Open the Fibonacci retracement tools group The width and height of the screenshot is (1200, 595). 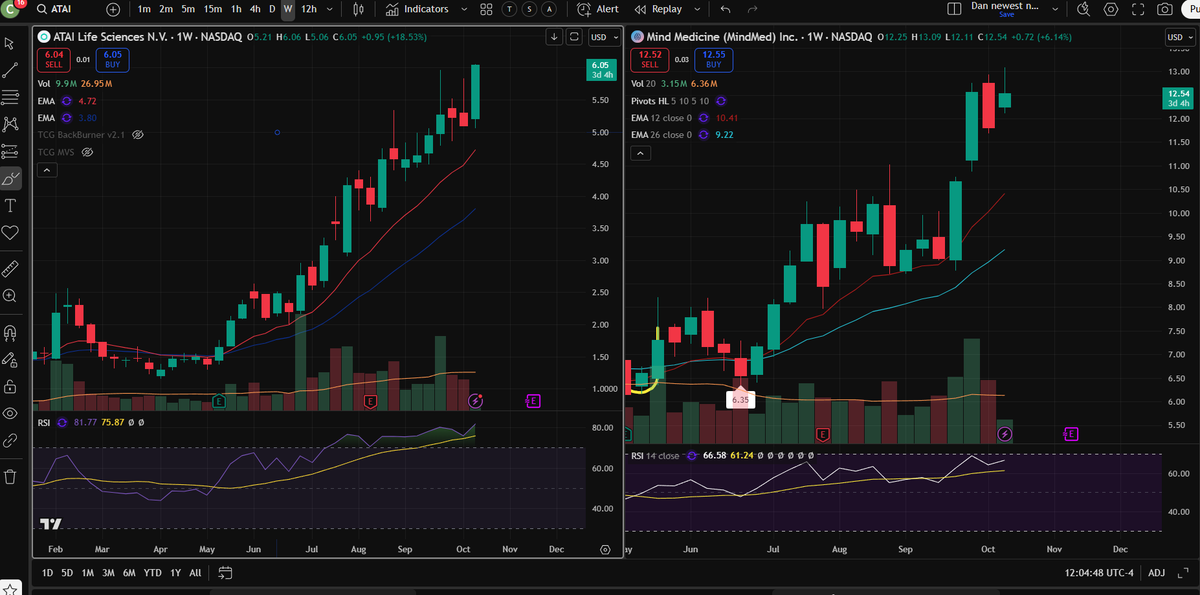point(10,97)
